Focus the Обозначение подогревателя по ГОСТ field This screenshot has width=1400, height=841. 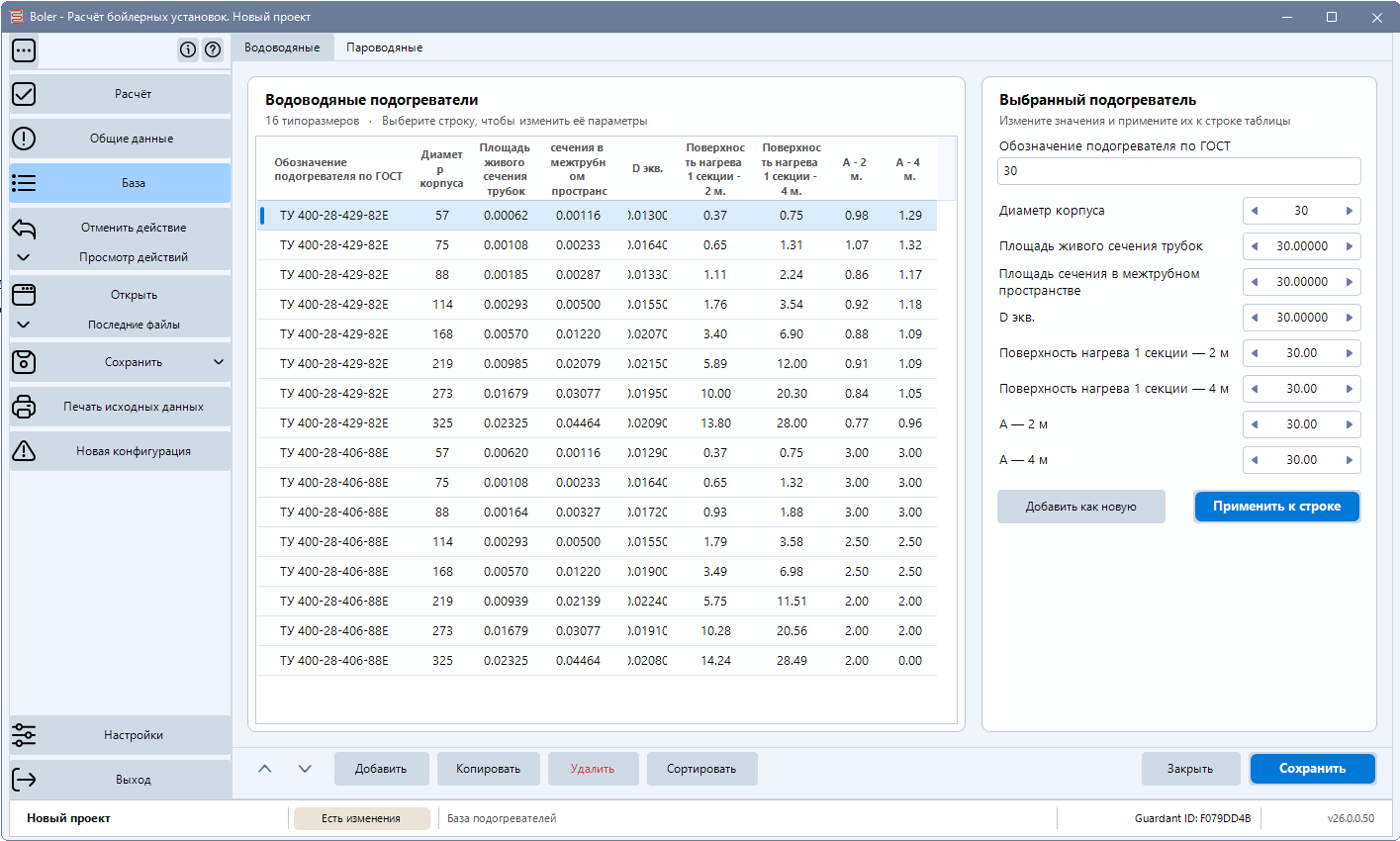(1178, 171)
